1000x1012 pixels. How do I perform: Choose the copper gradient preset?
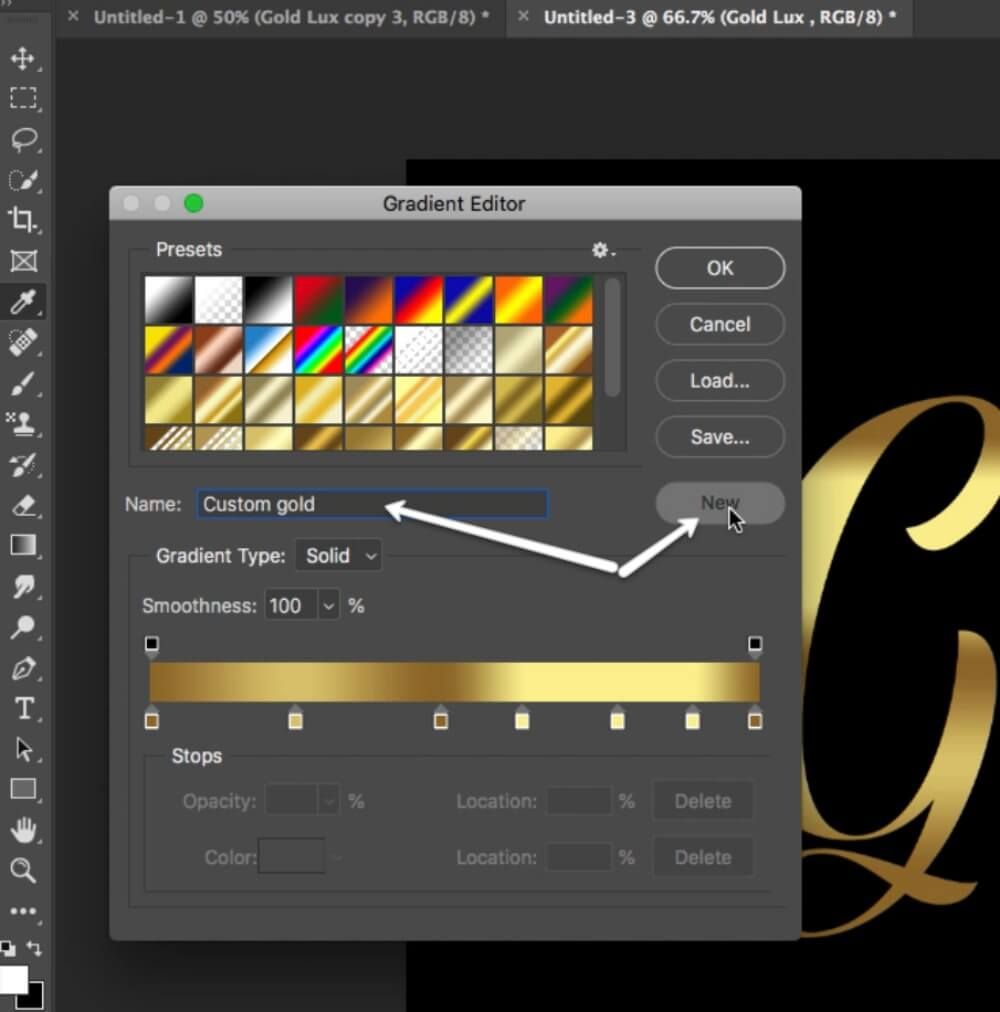pyautogui.click(x=219, y=350)
